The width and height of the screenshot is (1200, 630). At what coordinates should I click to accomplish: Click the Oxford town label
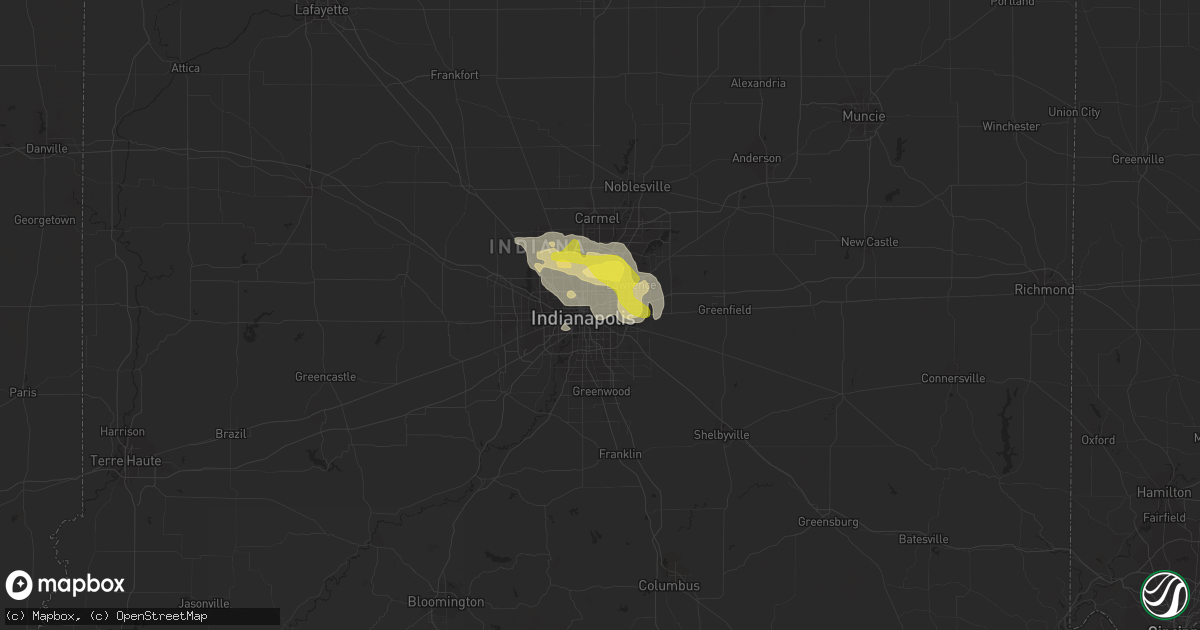coord(1098,440)
